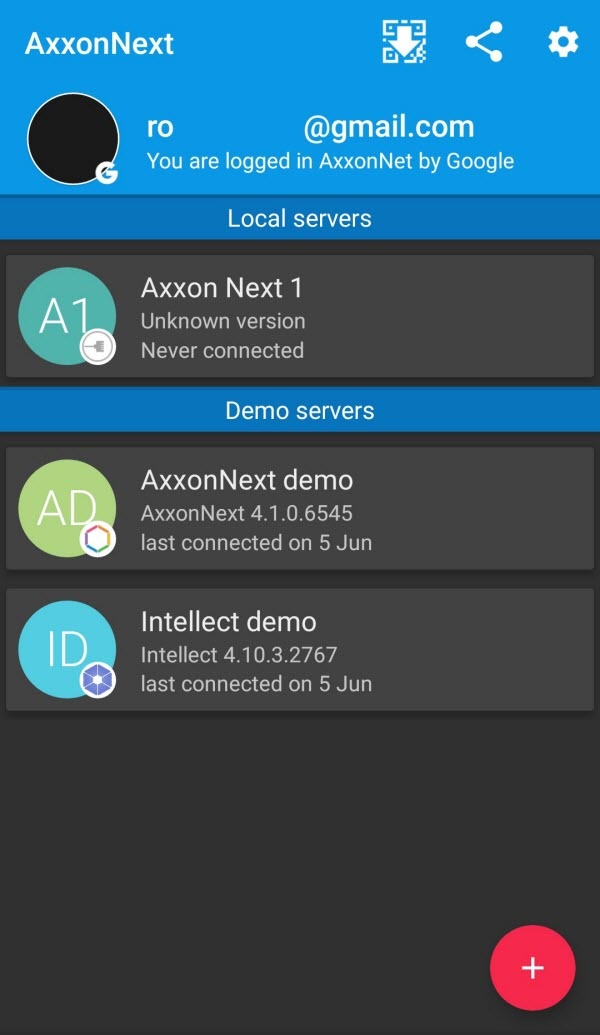Click the AD demo server avatar
This screenshot has height=1035, width=600.
[x=62, y=505]
